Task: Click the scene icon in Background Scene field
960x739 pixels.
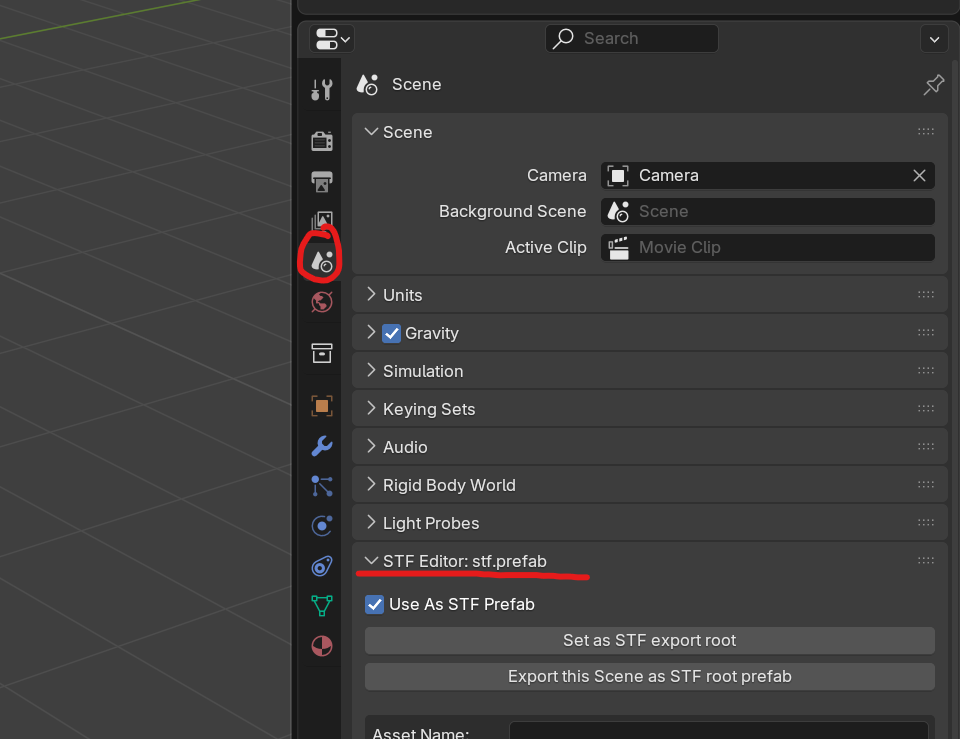Action: click(x=618, y=212)
